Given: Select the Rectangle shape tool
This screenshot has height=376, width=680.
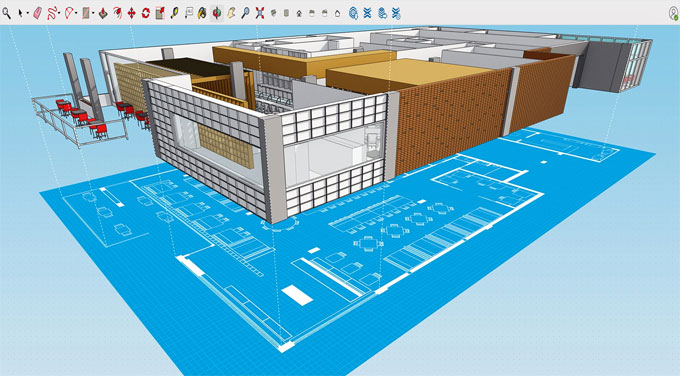Looking at the screenshot, I should point(86,13).
